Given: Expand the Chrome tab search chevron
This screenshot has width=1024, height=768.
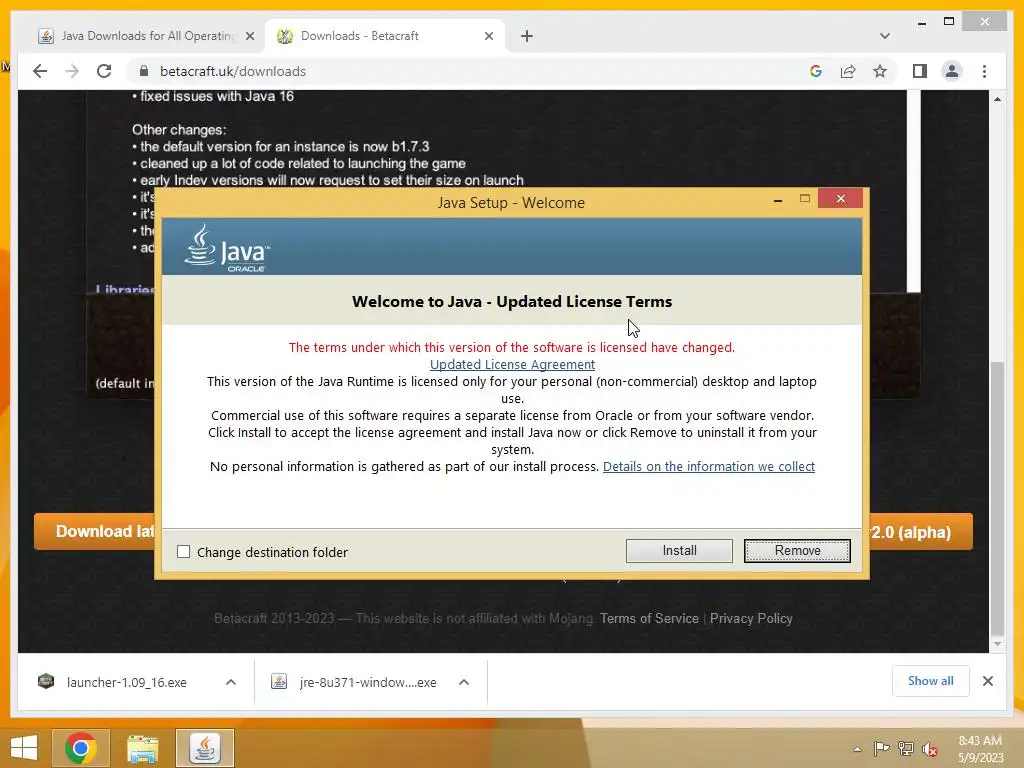Looking at the screenshot, I should [884, 36].
